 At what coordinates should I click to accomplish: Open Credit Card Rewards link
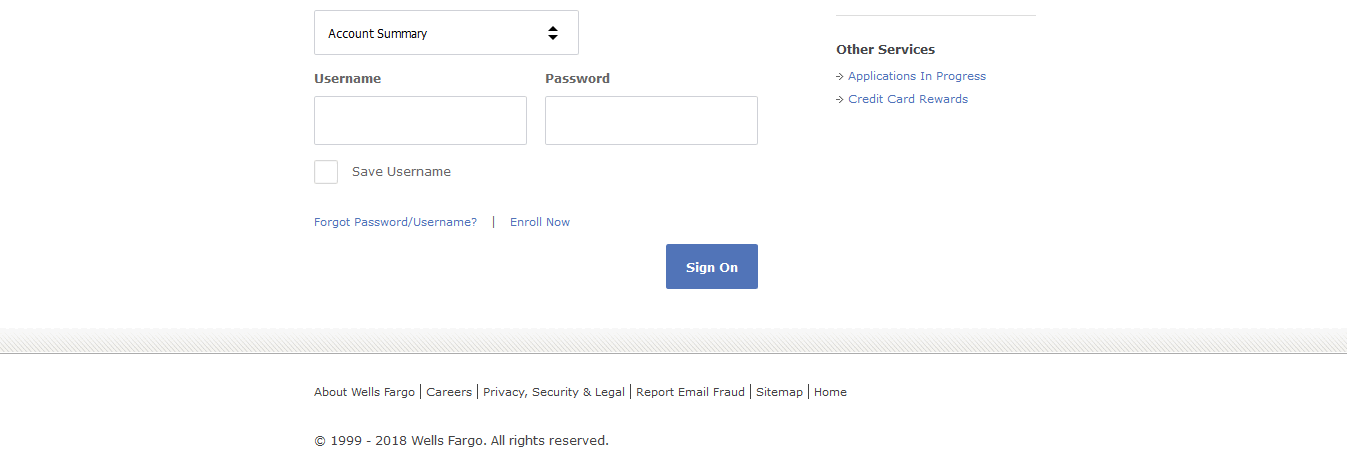[907, 99]
